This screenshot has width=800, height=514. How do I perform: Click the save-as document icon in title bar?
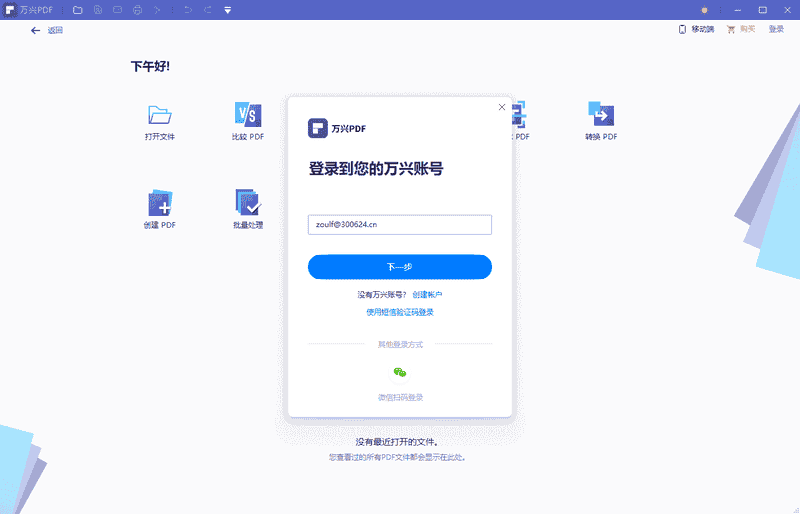pos(97,10)
